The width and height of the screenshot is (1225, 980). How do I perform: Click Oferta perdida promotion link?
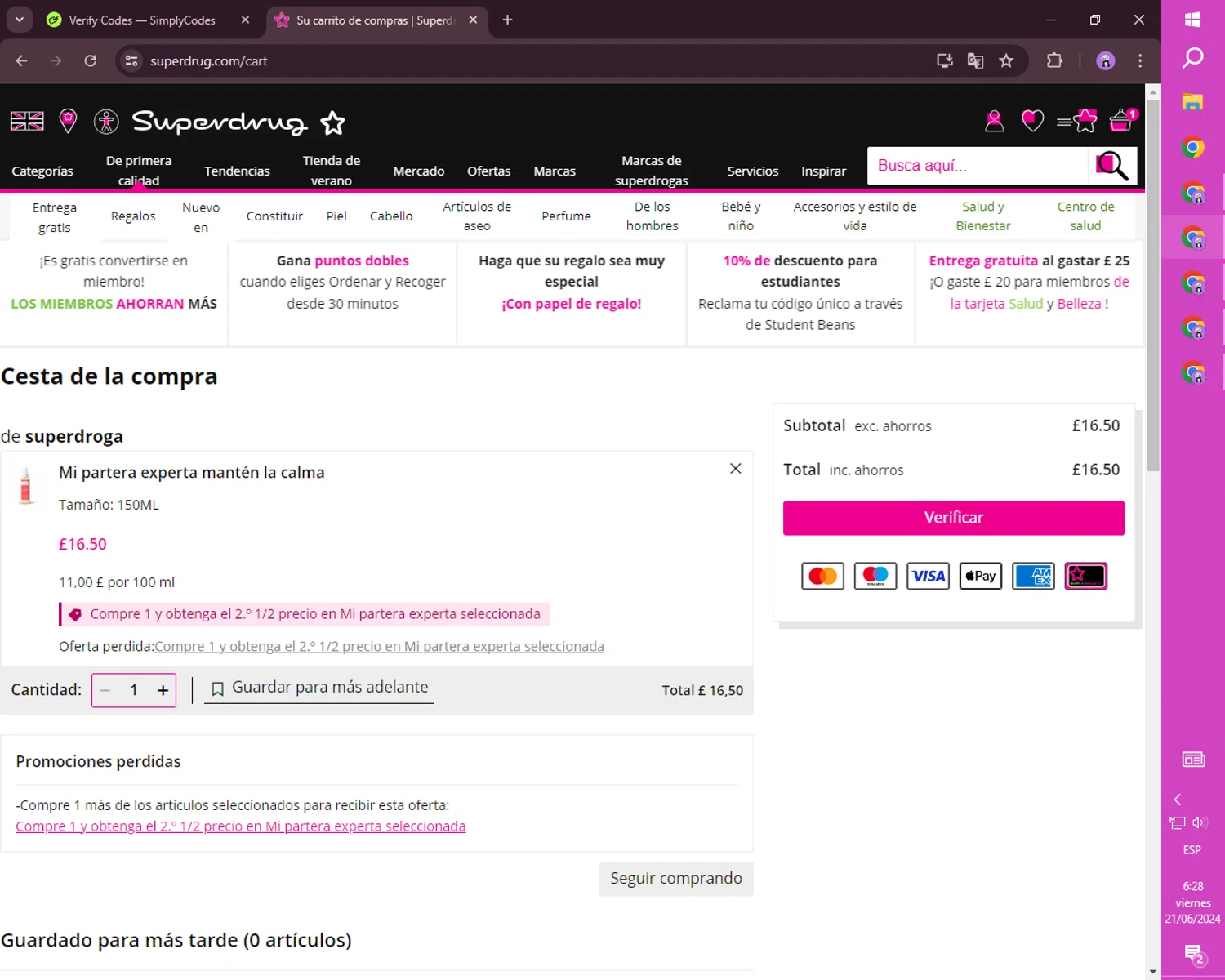(379, 646)
